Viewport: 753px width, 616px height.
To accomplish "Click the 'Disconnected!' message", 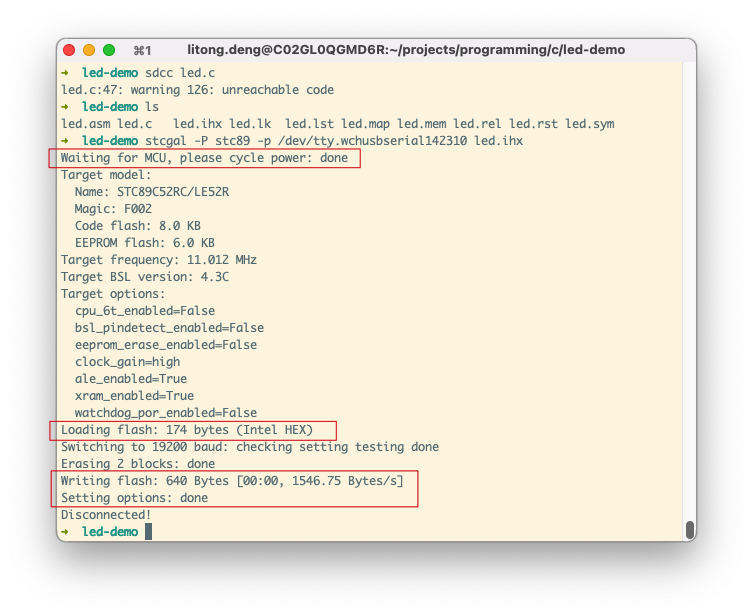I will [x=106, y=515].
